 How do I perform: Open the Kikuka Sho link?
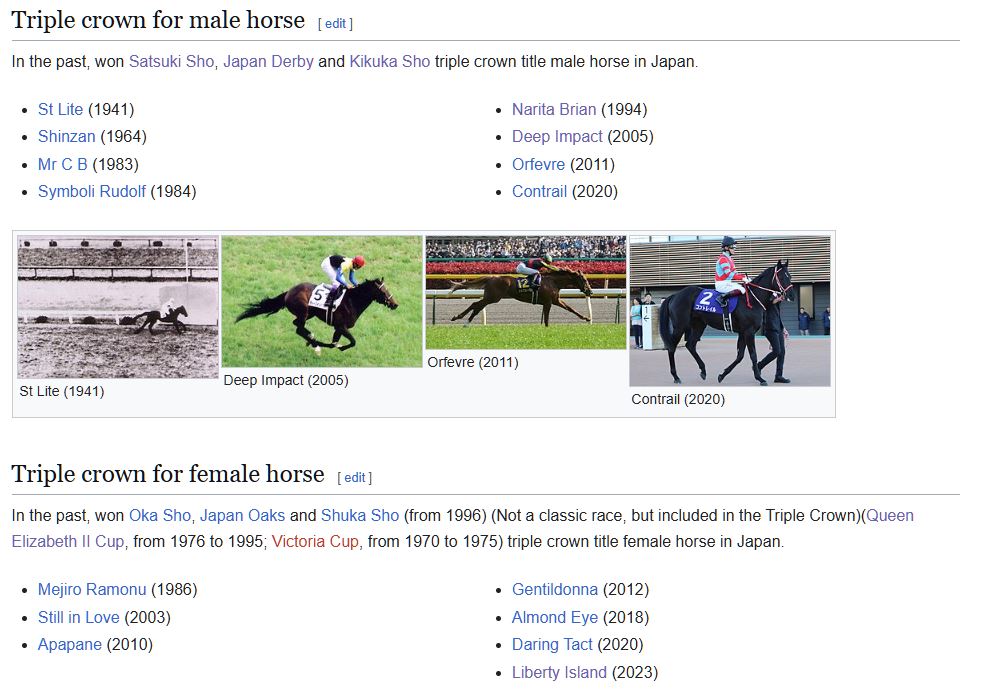click(x=389, y=61)
